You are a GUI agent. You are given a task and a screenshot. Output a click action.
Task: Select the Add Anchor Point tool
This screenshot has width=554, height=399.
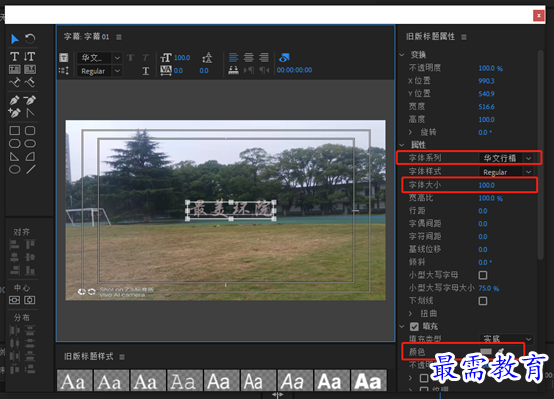coord(14,113)
